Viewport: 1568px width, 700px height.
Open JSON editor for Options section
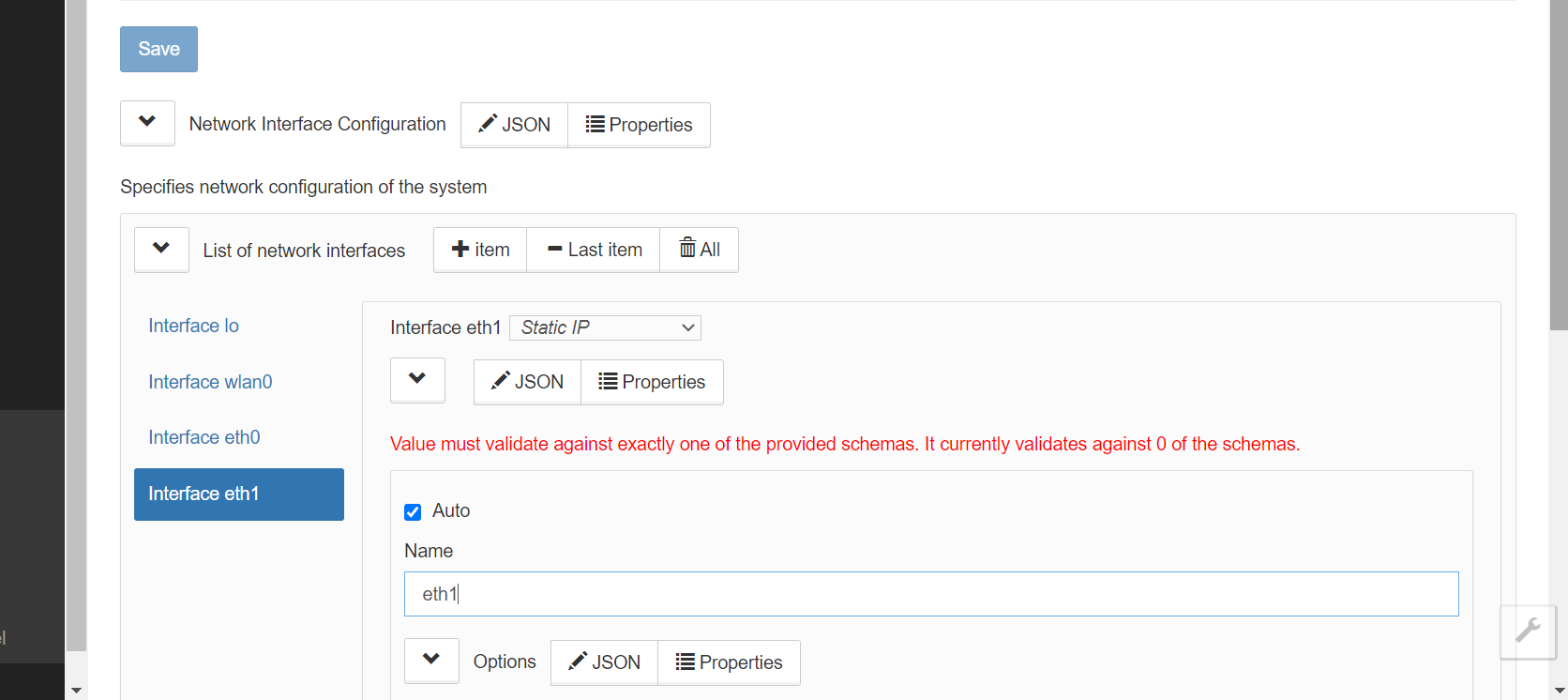coord(604,662)
